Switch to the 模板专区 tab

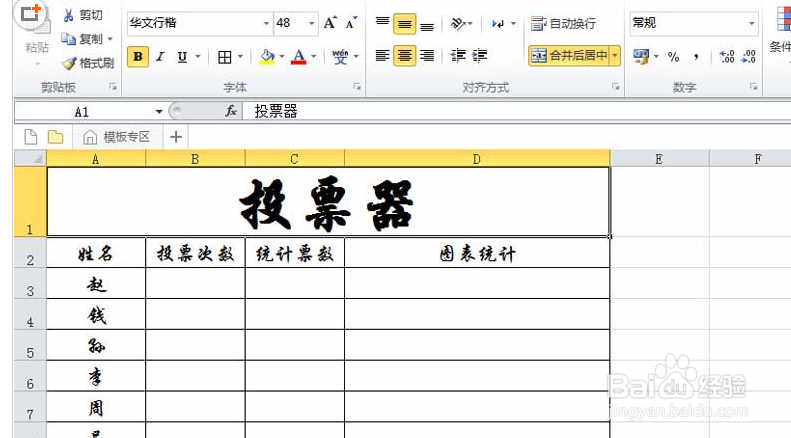pos(117,137)
